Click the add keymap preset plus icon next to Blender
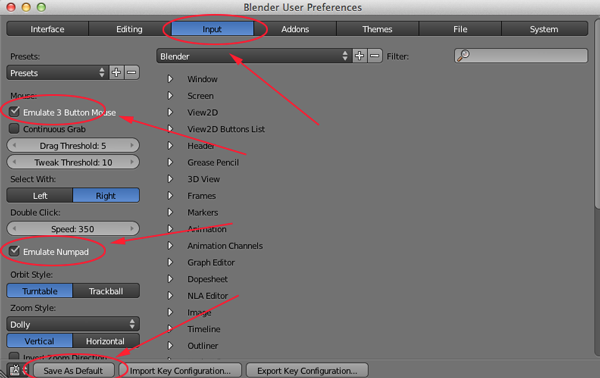Viewport: 600px width, 378px height. point(359,56)
